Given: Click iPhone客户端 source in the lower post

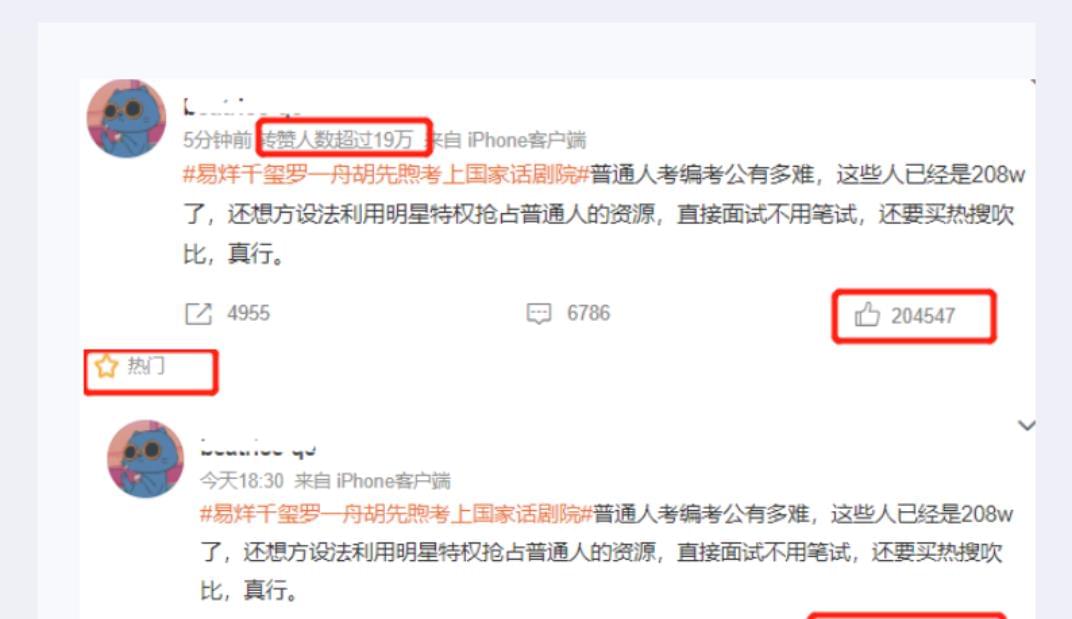Looking at the screenshot, I should (x=393, y=481).
